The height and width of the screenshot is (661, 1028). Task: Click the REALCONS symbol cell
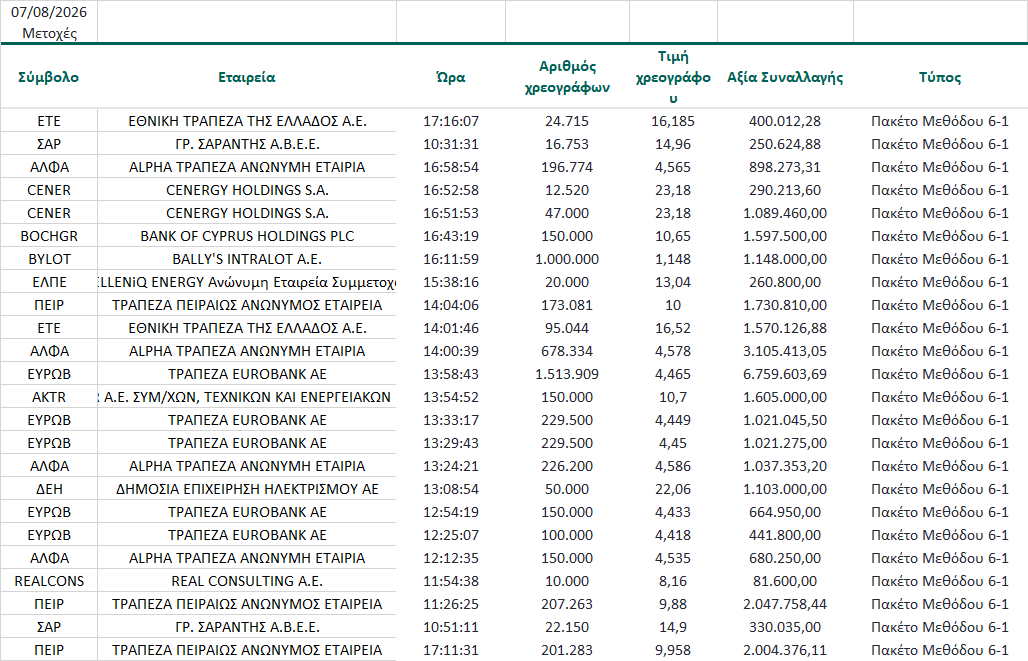[49, 581]
